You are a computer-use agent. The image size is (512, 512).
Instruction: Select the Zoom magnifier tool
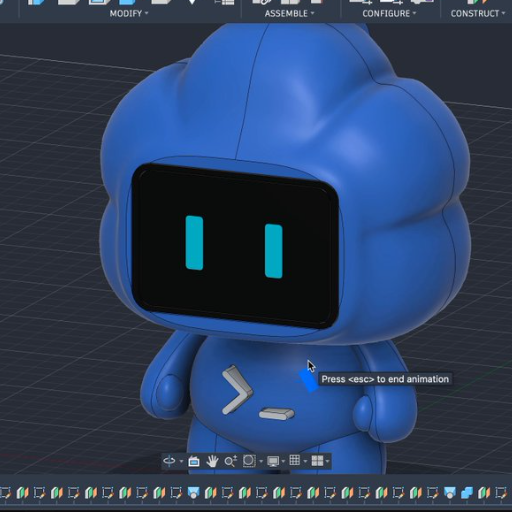(230, 461)
